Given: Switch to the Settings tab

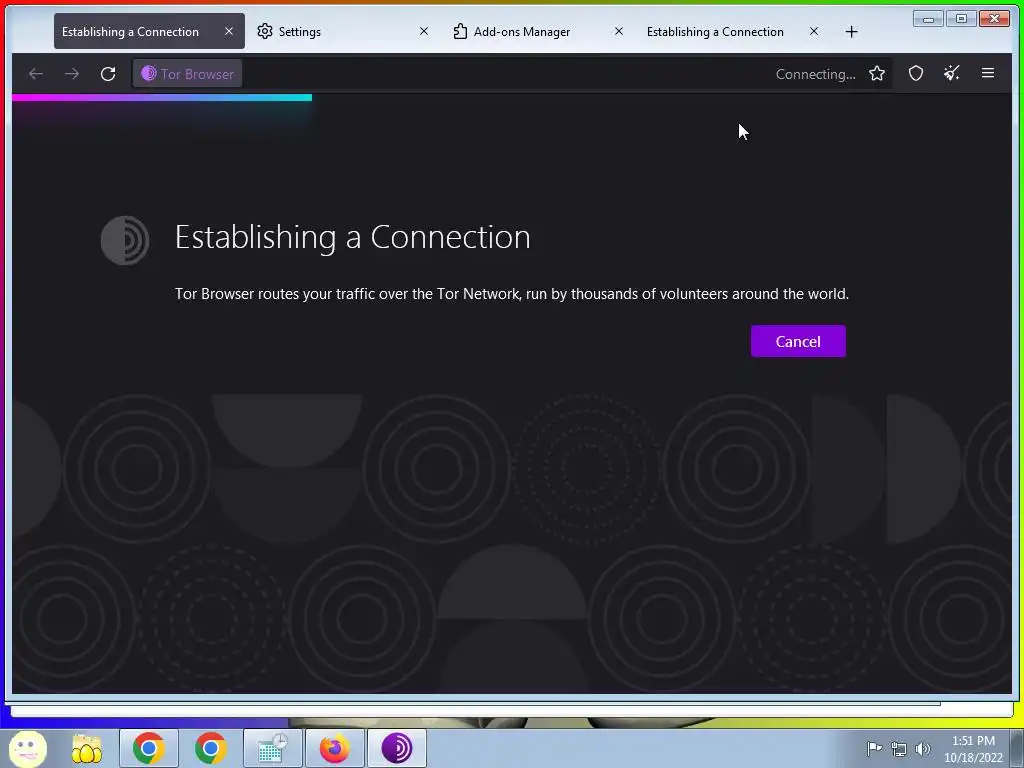Looking at the screenshot, I should click(x=342, y=31).
